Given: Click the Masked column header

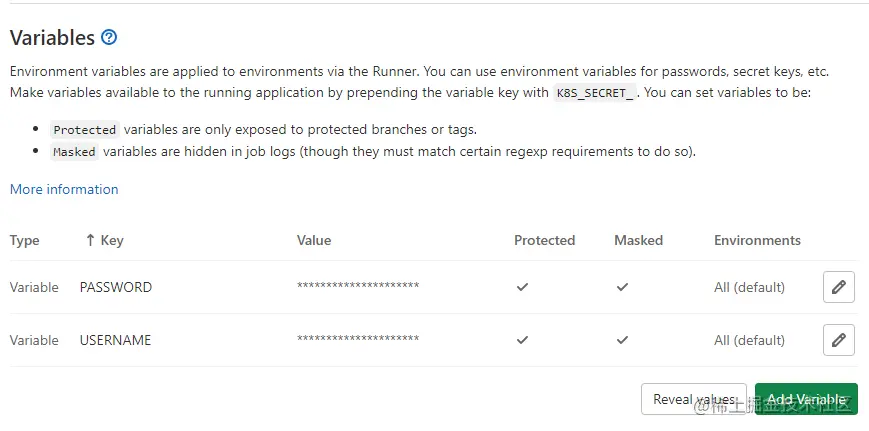Looking at the screenshot, I should click(x=638, y=240).
